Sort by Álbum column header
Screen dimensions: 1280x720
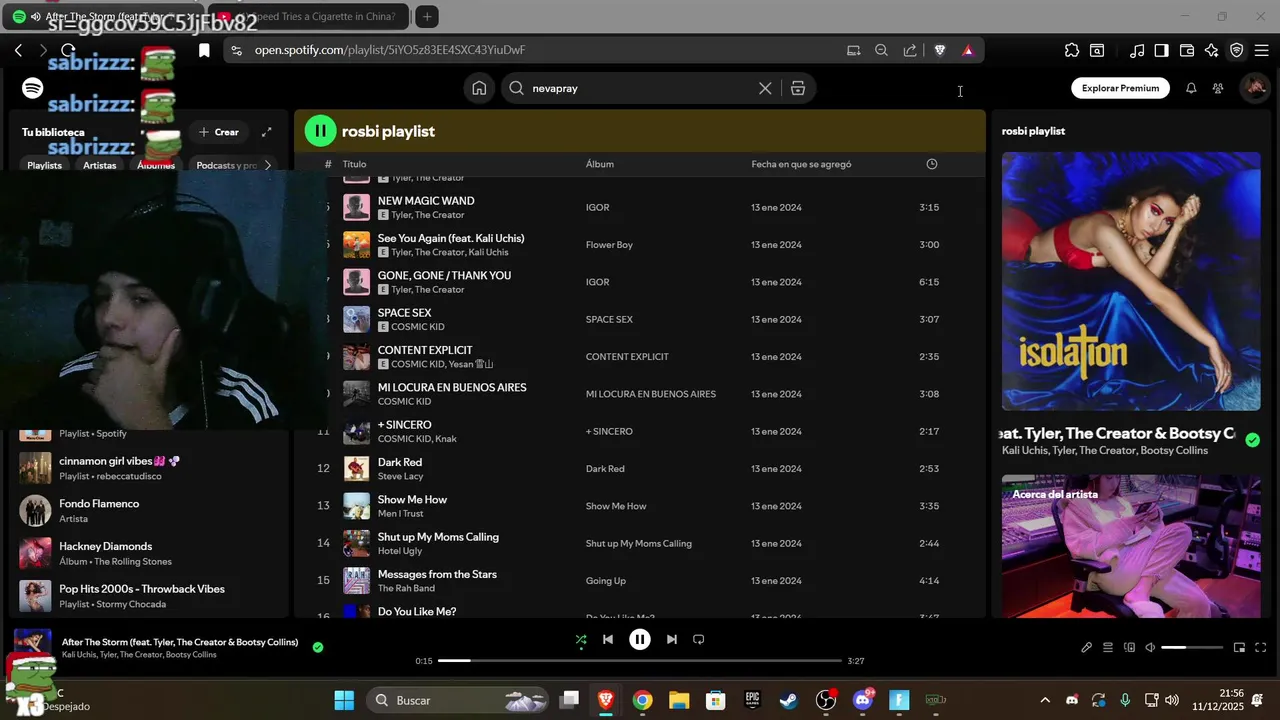pyautogui.click(x=600, y=164)
